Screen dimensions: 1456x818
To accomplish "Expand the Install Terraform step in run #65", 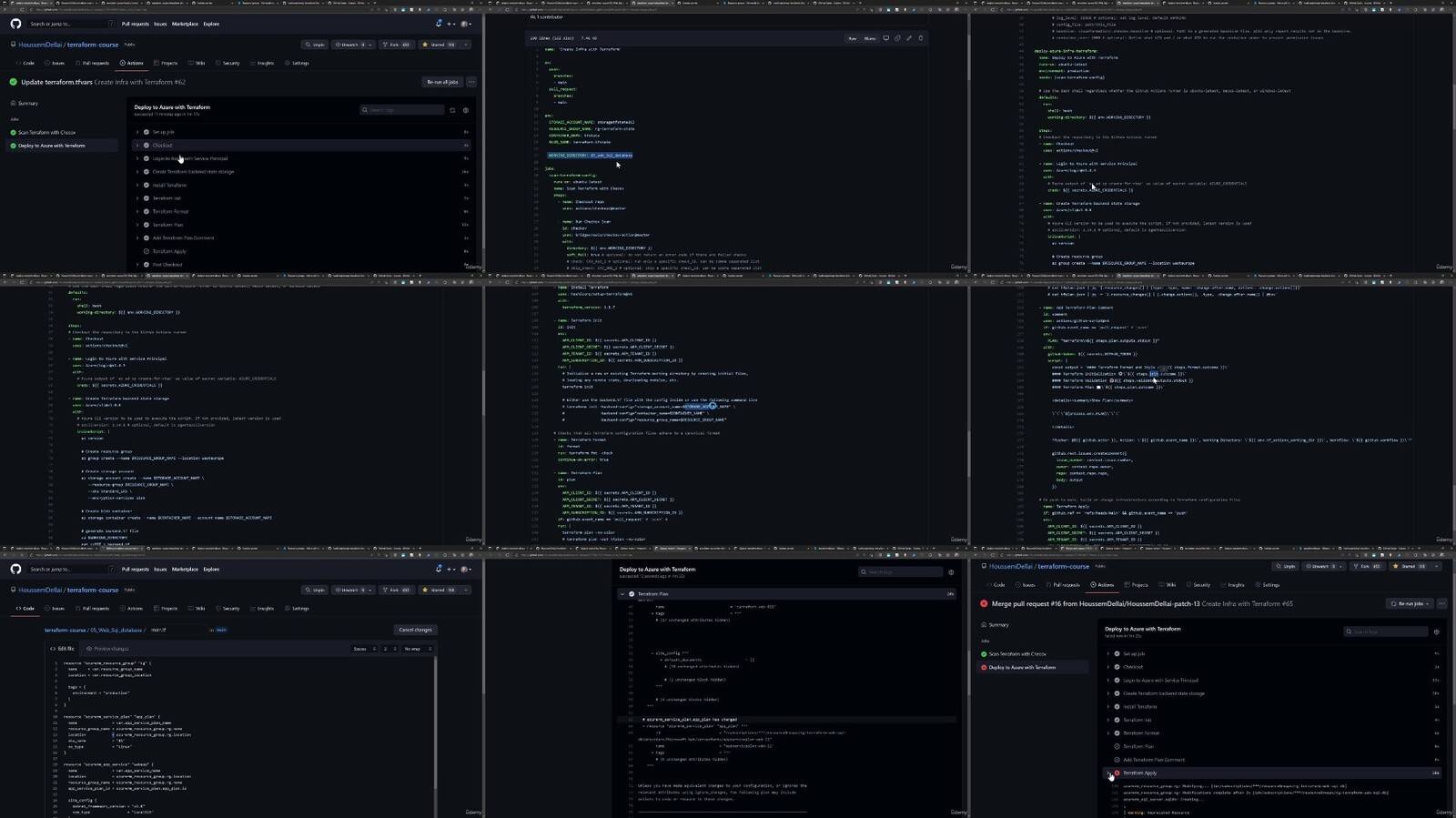I will click(1108, 706).
